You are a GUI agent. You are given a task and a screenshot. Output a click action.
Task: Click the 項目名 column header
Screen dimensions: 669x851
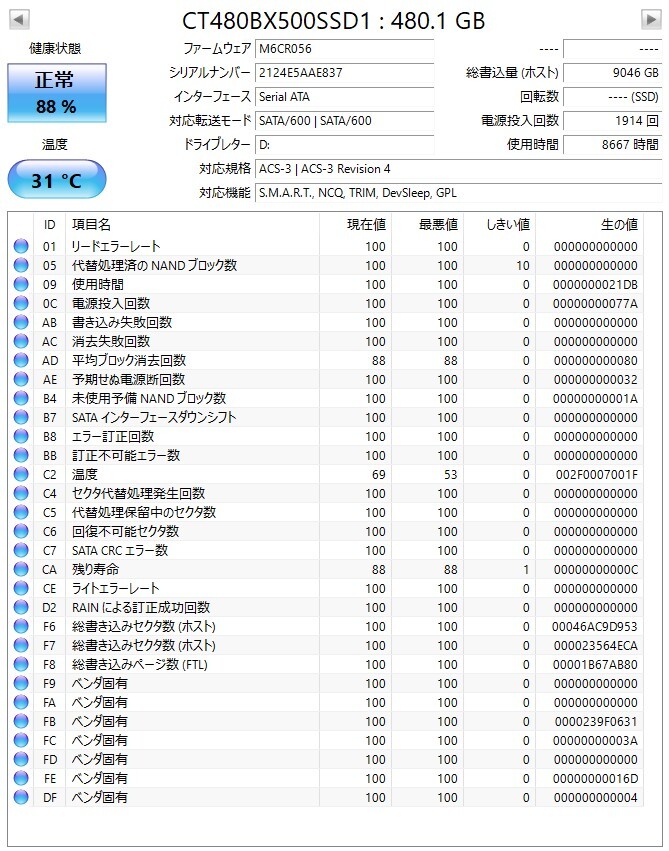[x=193, y=225]
